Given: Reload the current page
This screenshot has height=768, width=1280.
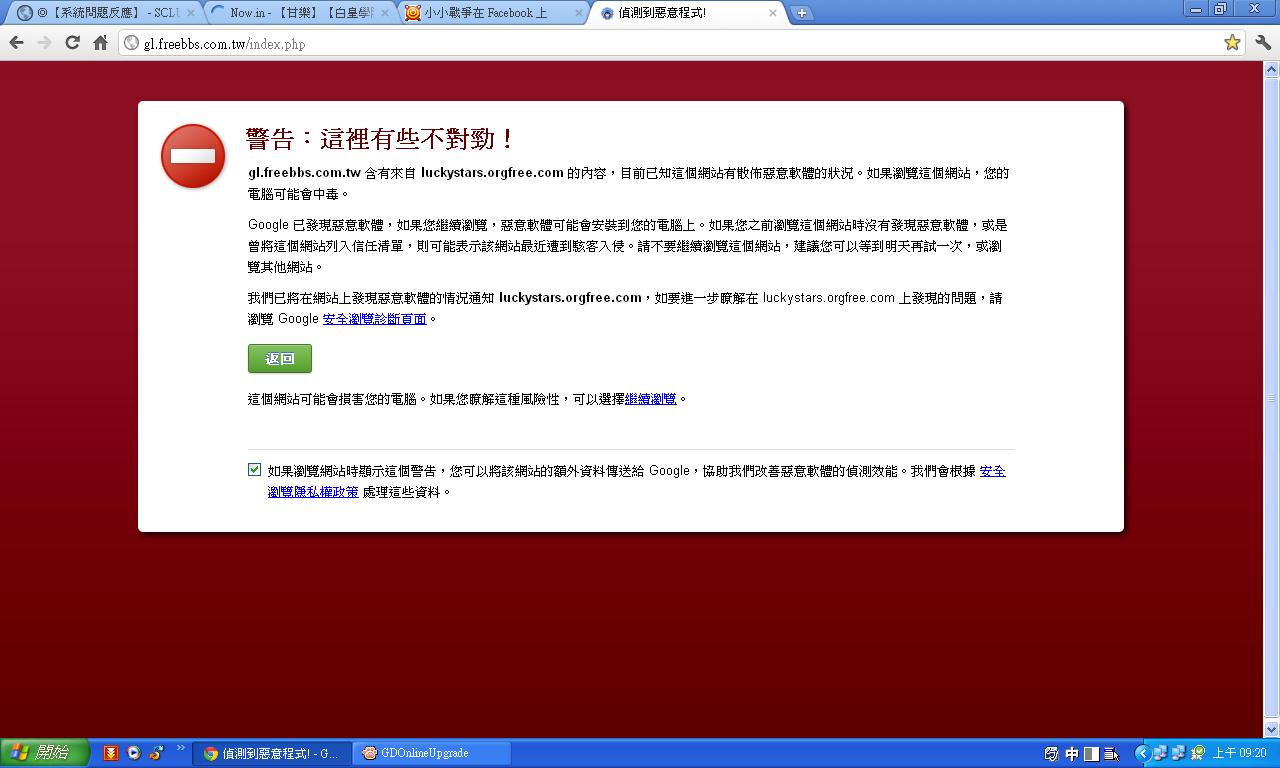Looking at the screenshot, I should point(72,43).
